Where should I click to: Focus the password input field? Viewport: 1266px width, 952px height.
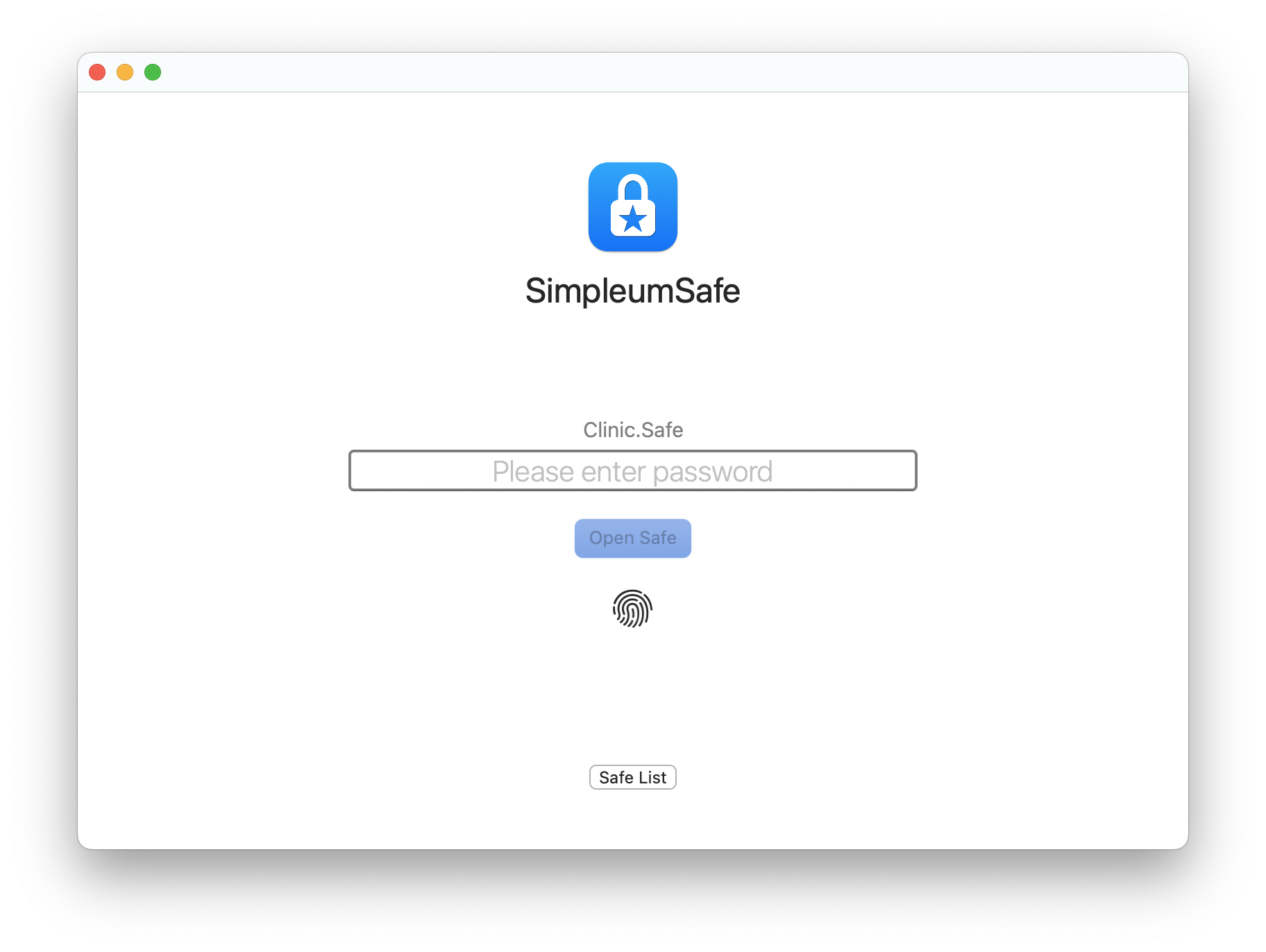(x=632, y=470)
